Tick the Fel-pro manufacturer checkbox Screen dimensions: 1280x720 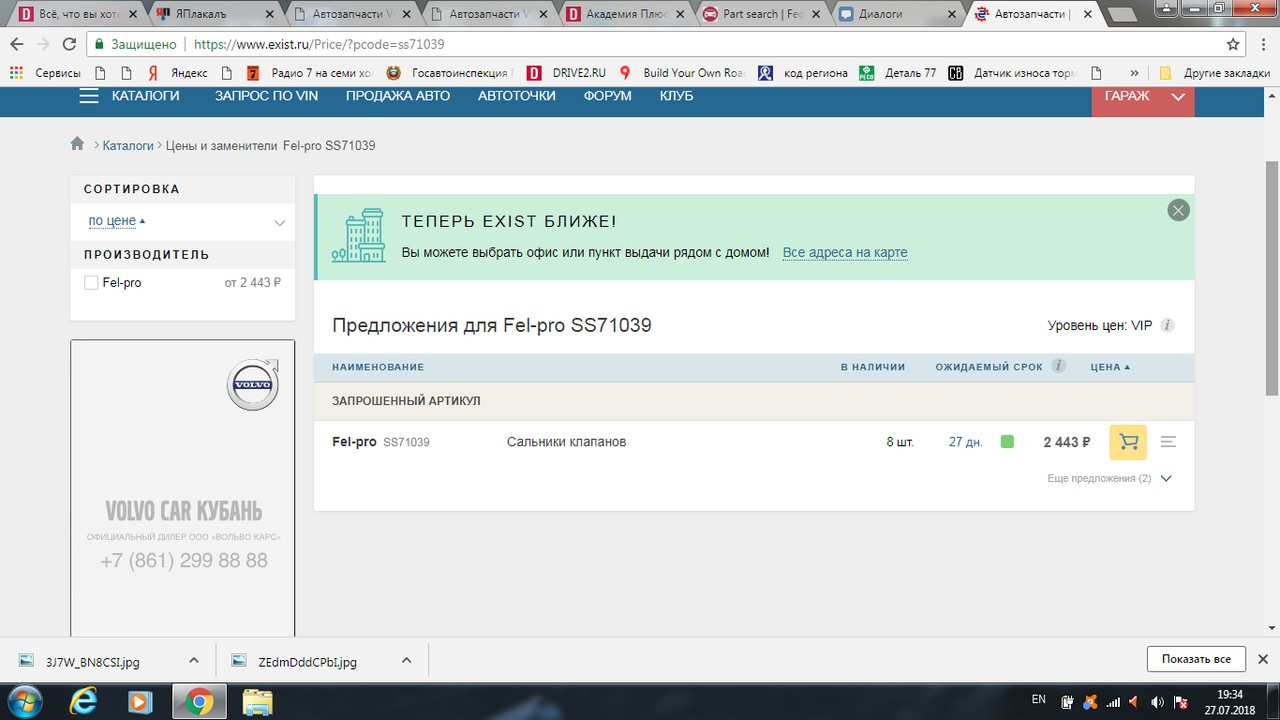pos(91,283)
